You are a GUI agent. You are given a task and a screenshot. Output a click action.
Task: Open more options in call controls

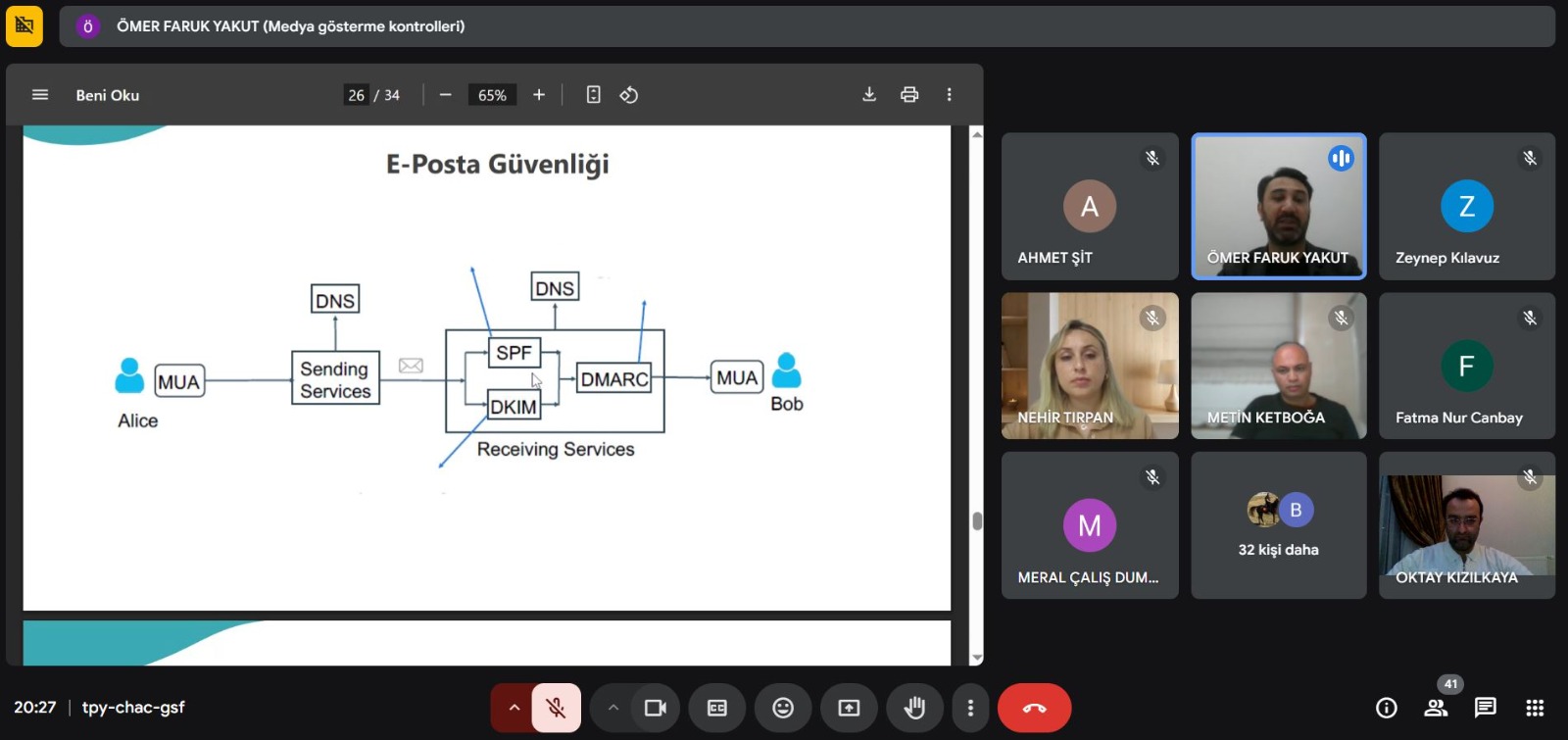(970, 708)
